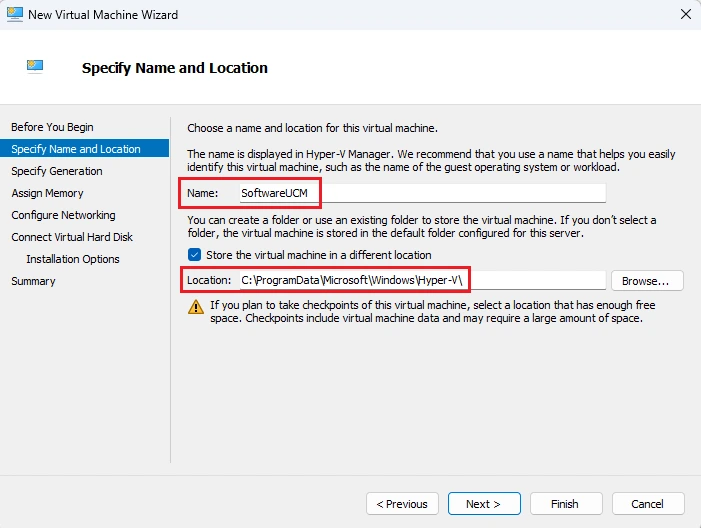Uncheck Store the virtual machine in different location
The image size is (701, 528).
(x=194, y=255)
